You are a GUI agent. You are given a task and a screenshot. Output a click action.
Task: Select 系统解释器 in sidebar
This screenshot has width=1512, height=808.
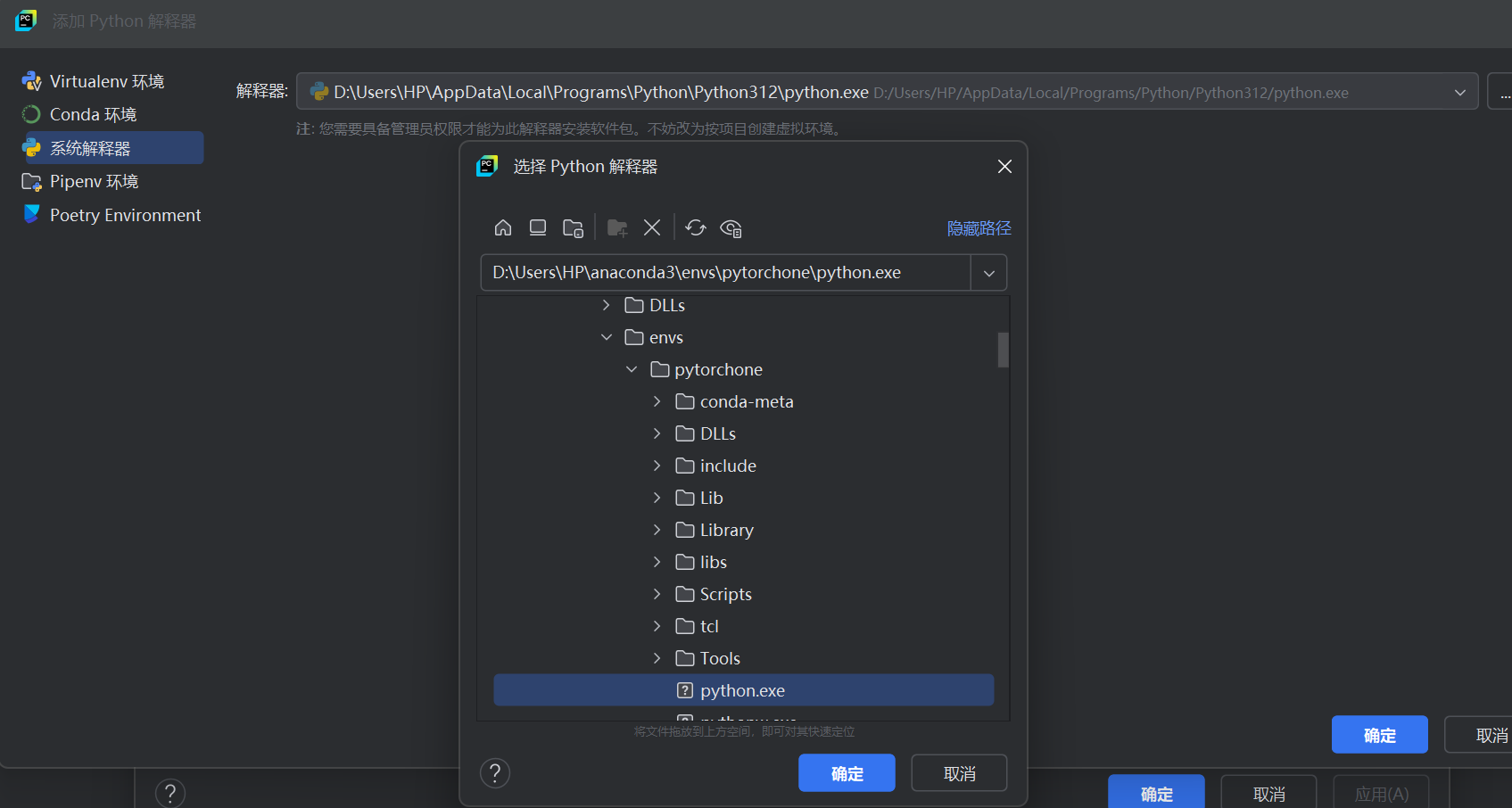112,148
